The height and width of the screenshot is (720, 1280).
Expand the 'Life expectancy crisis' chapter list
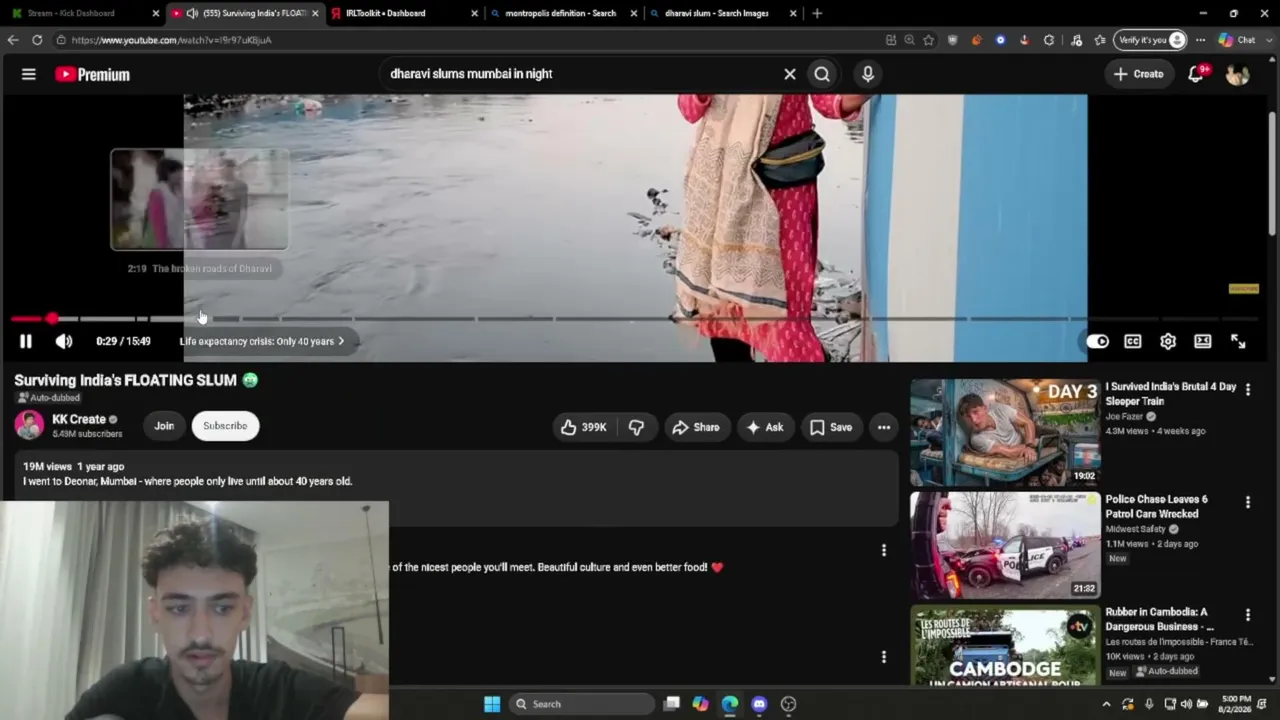(x=262, y=341)
